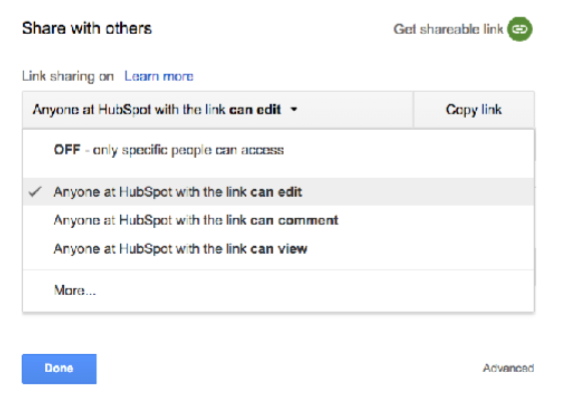
Task: Click the 'Share with others' heading
Action: 87,28
